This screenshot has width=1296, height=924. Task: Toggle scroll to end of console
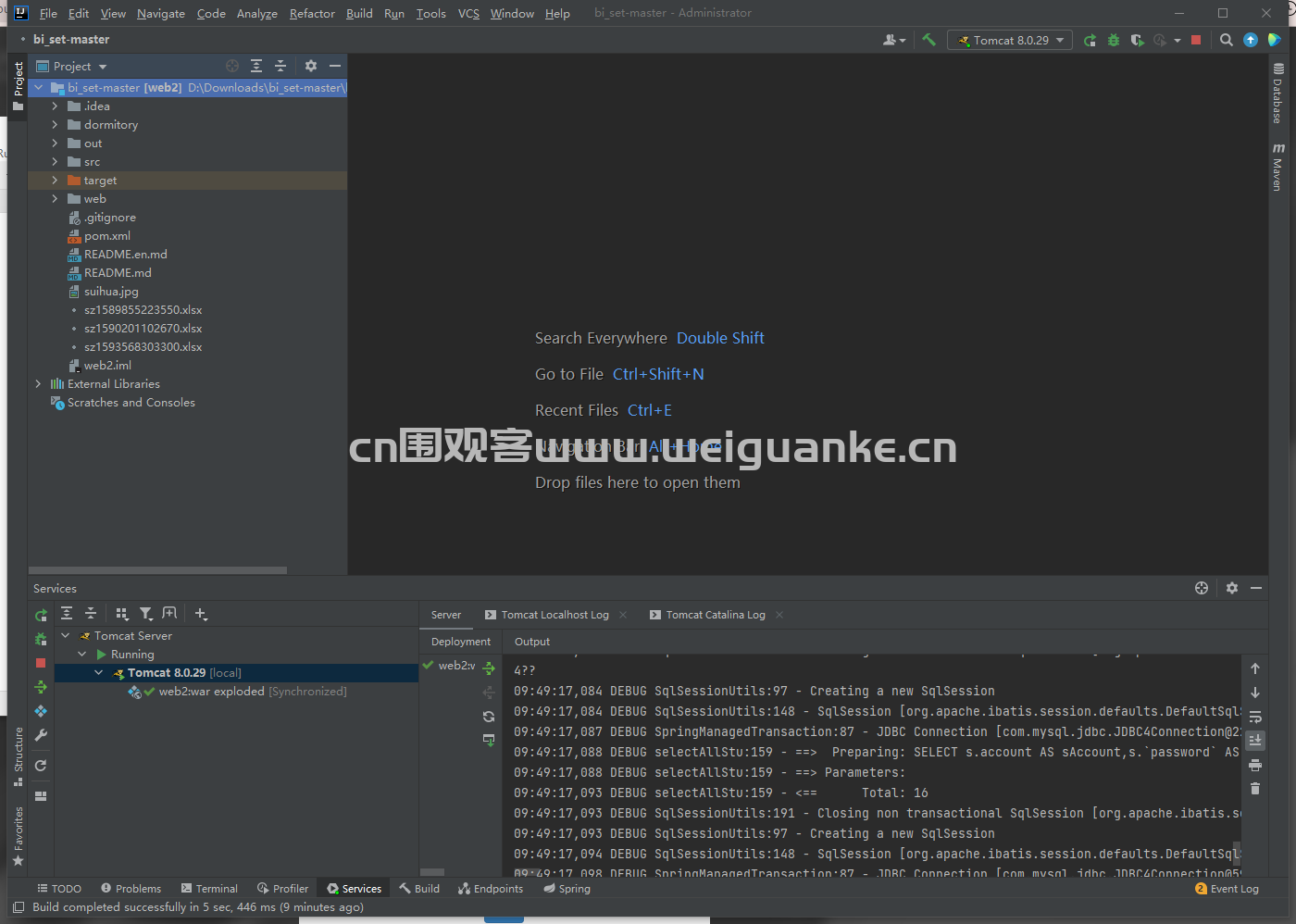(1255, 741)
